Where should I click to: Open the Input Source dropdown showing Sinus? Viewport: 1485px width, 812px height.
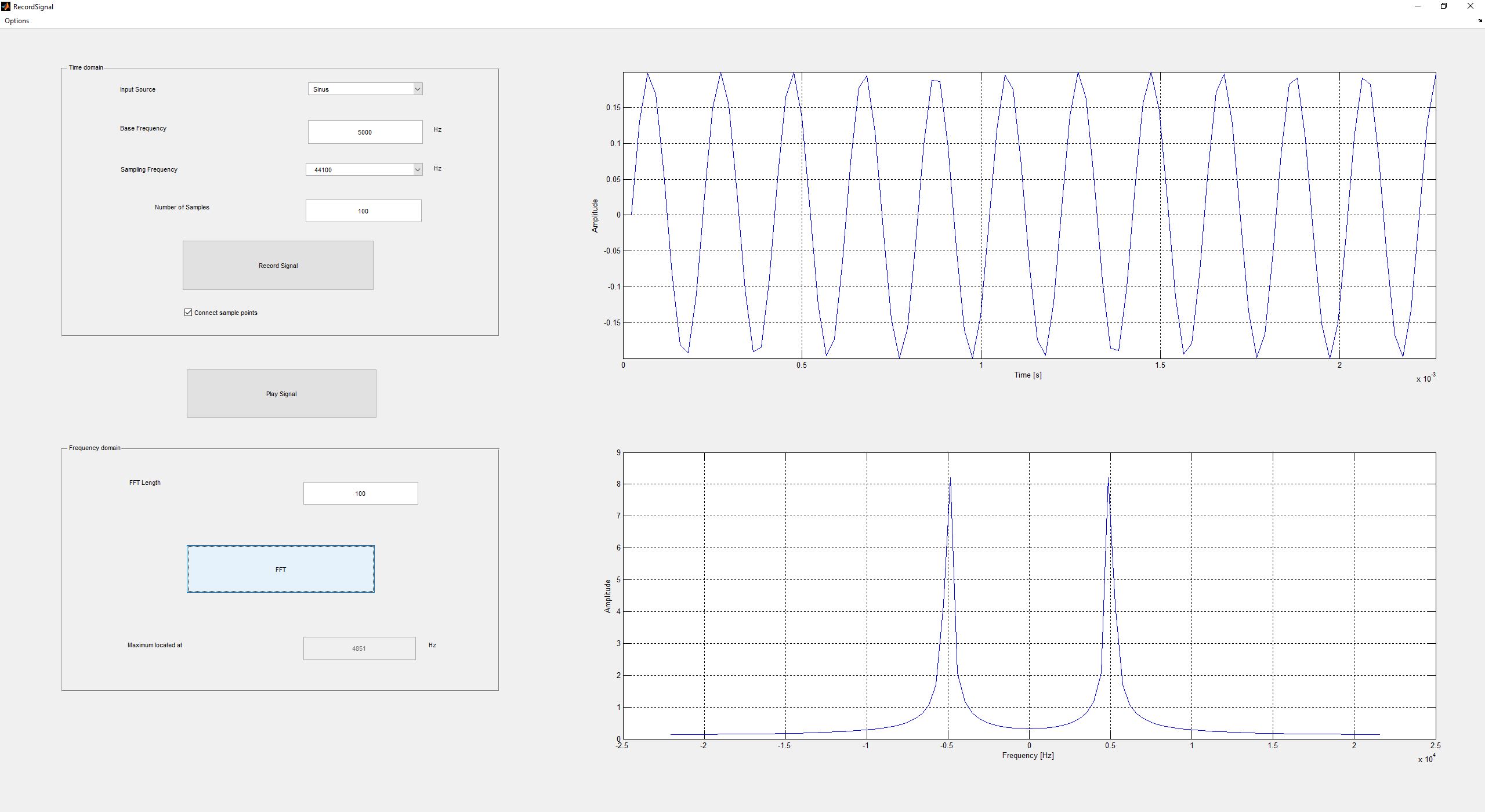(365, 89)
